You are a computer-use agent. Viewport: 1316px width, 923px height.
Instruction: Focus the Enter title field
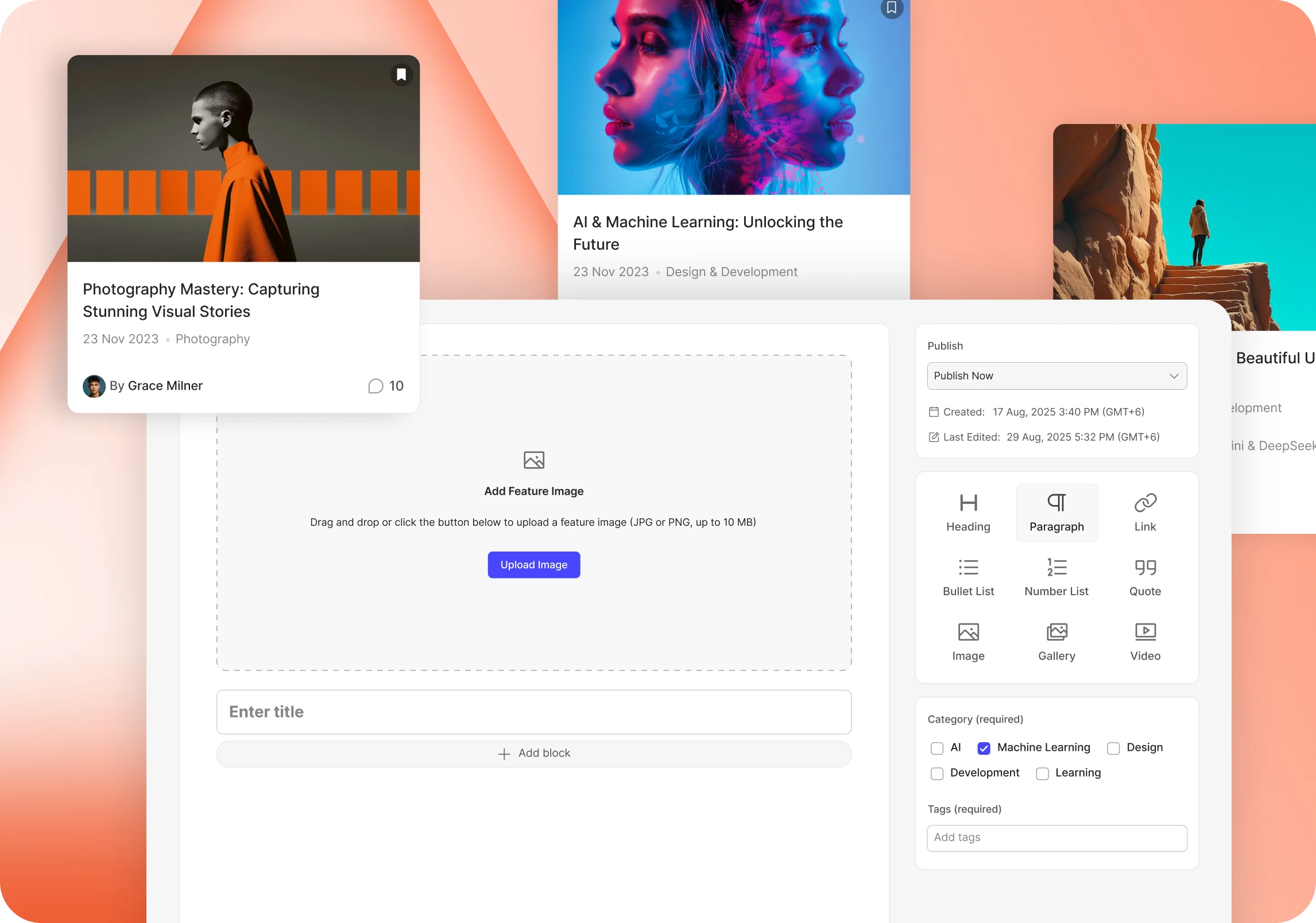tap(533, 712)
